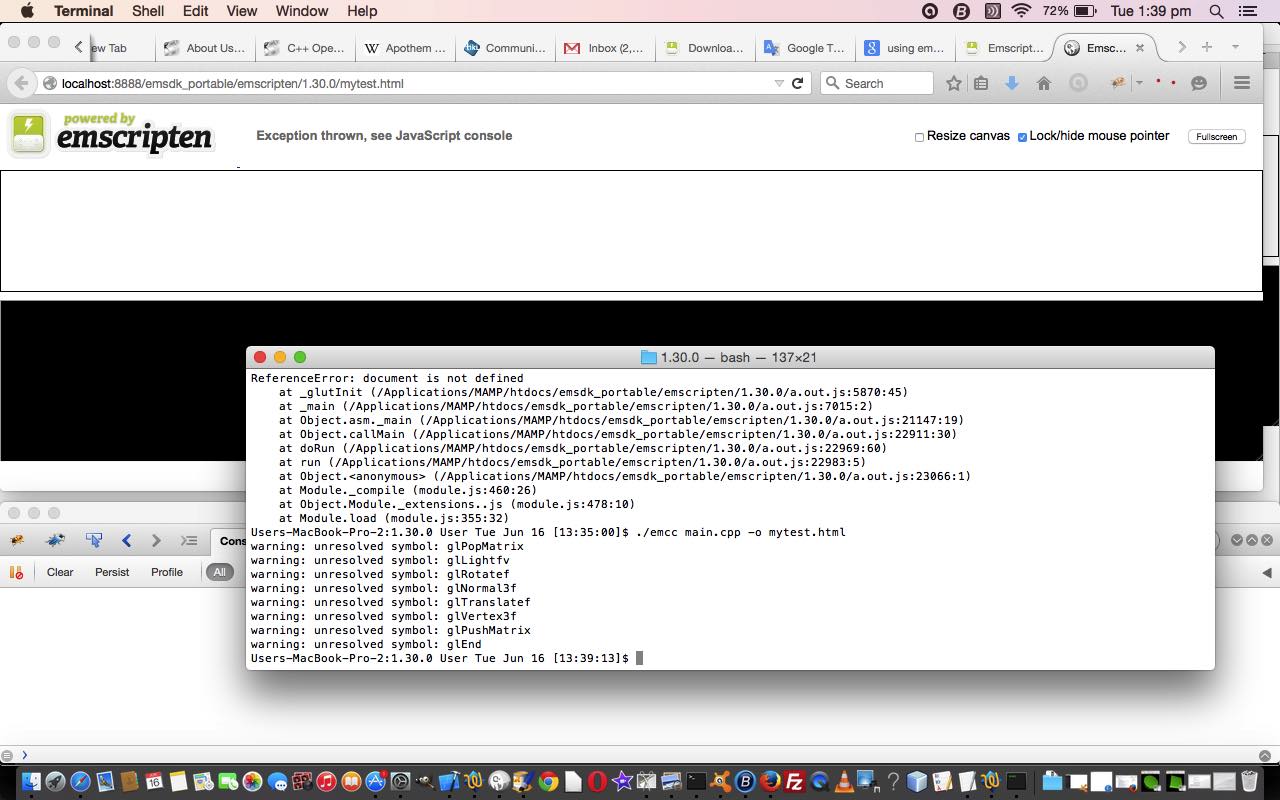Click the Firefox Search field

coord(877,83)
